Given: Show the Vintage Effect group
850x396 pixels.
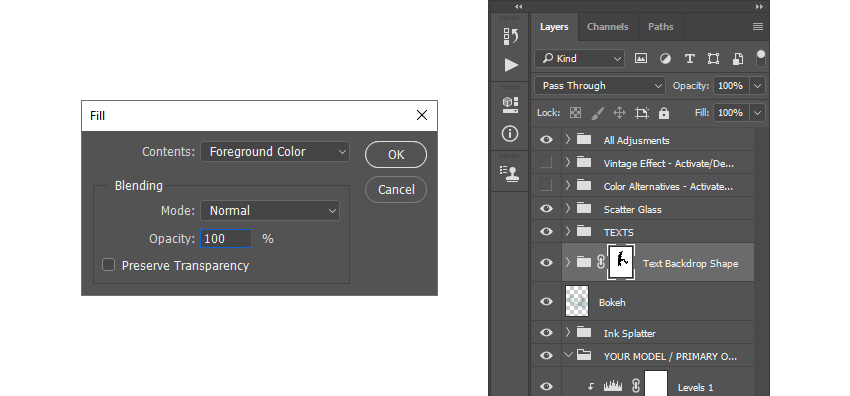Looking at the screenshot, I should click(x=546, y=163).
